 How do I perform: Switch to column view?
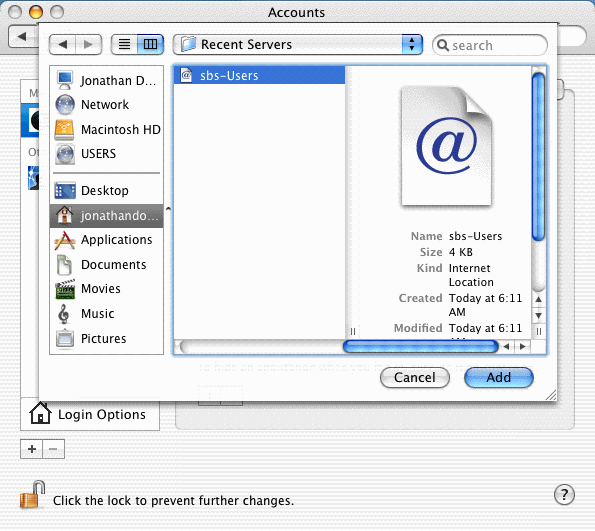pyautogui.click(x=150, y=44)
